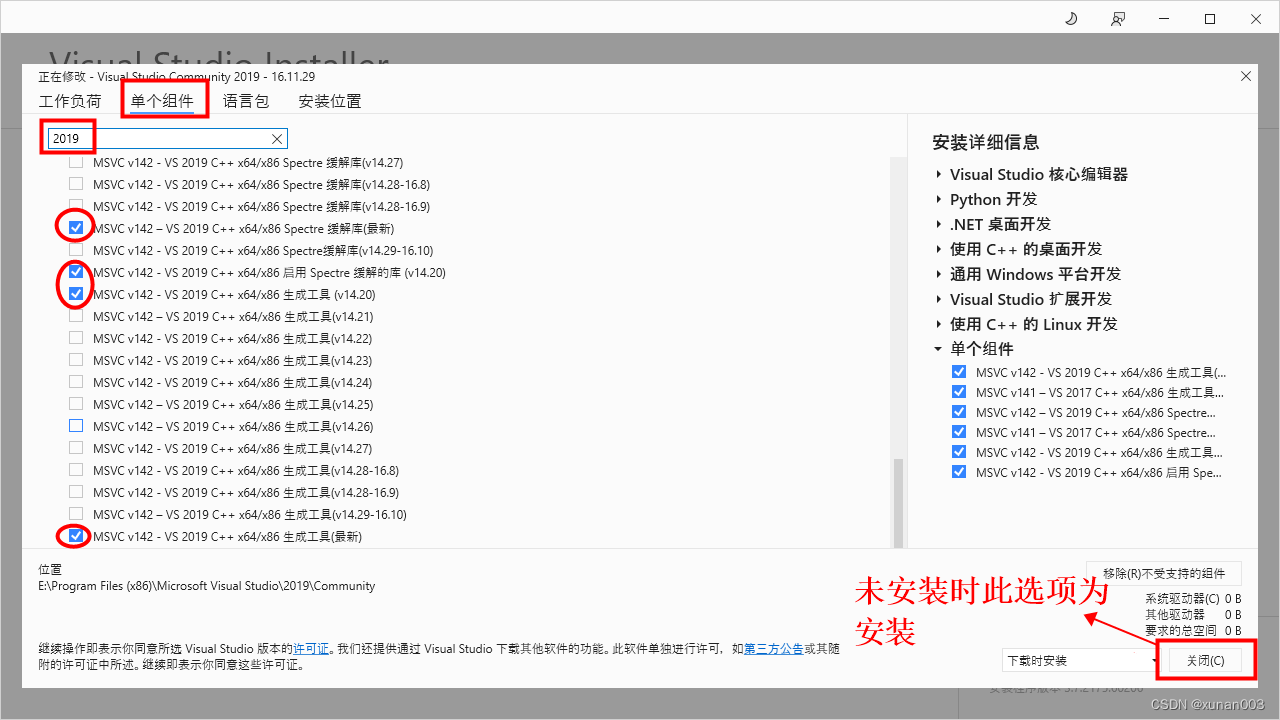Open 第三方公告 link
This screenshot has width=1280, height=720.
tap(772, 649)
